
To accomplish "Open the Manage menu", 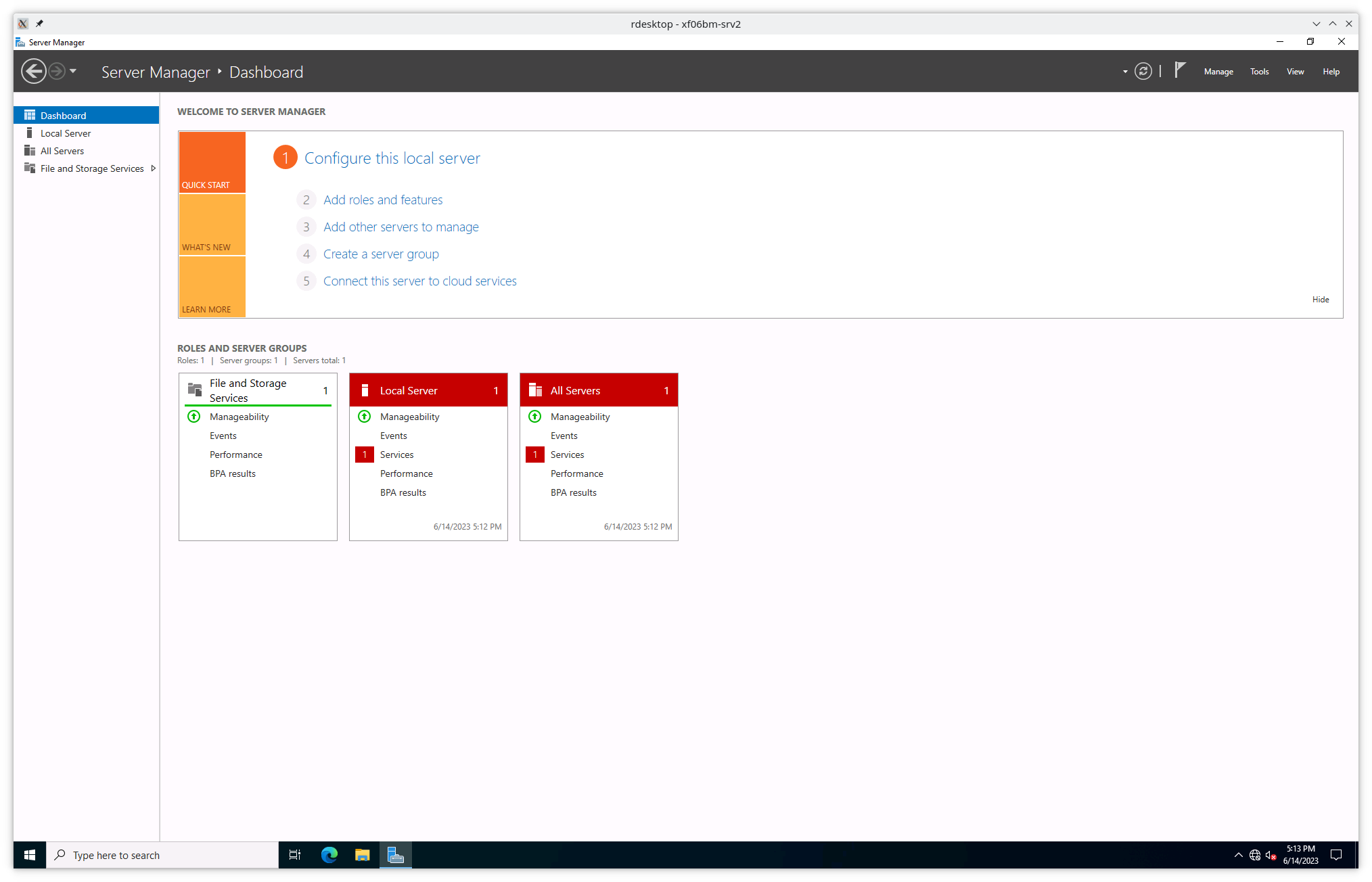I will point(1218,72).
